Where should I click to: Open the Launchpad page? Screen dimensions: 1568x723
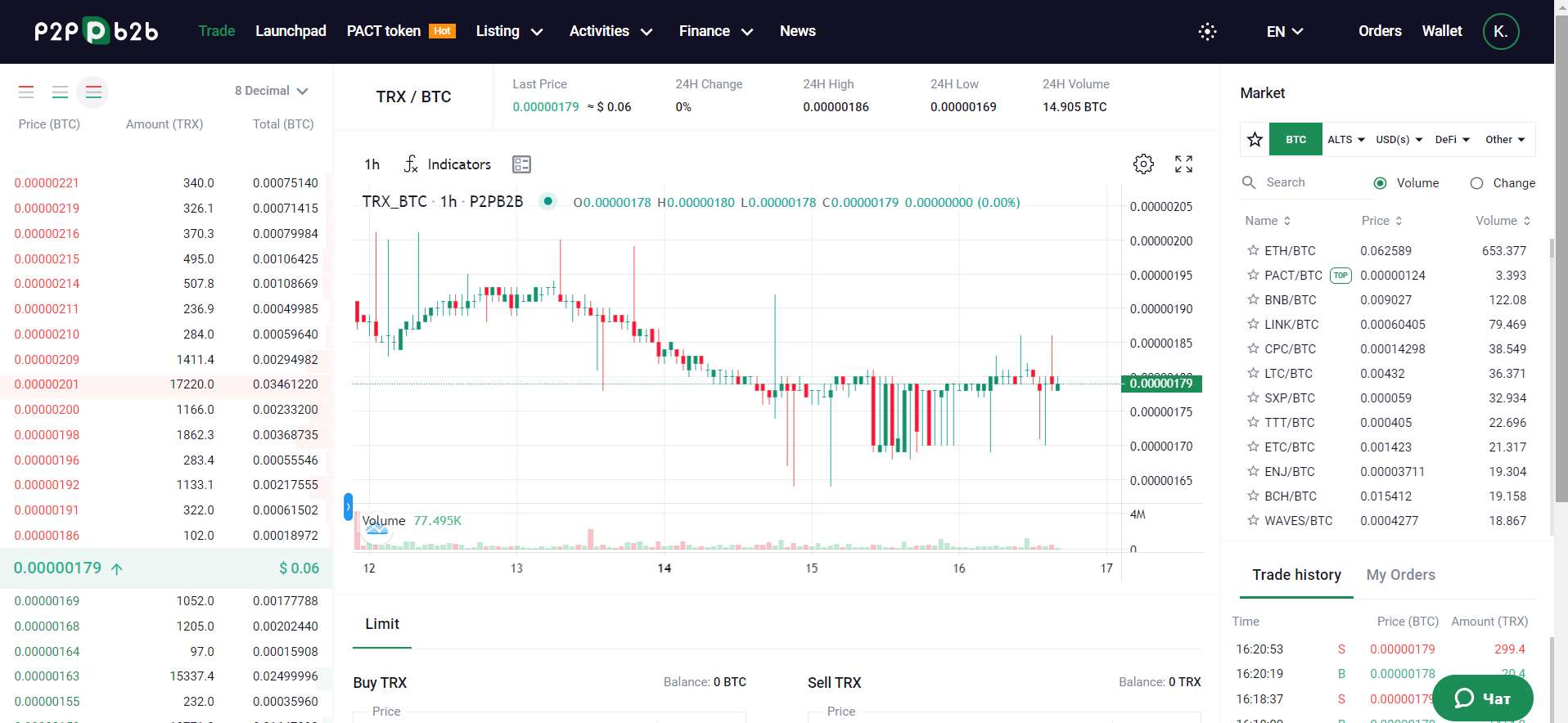(x=291, y=31)
